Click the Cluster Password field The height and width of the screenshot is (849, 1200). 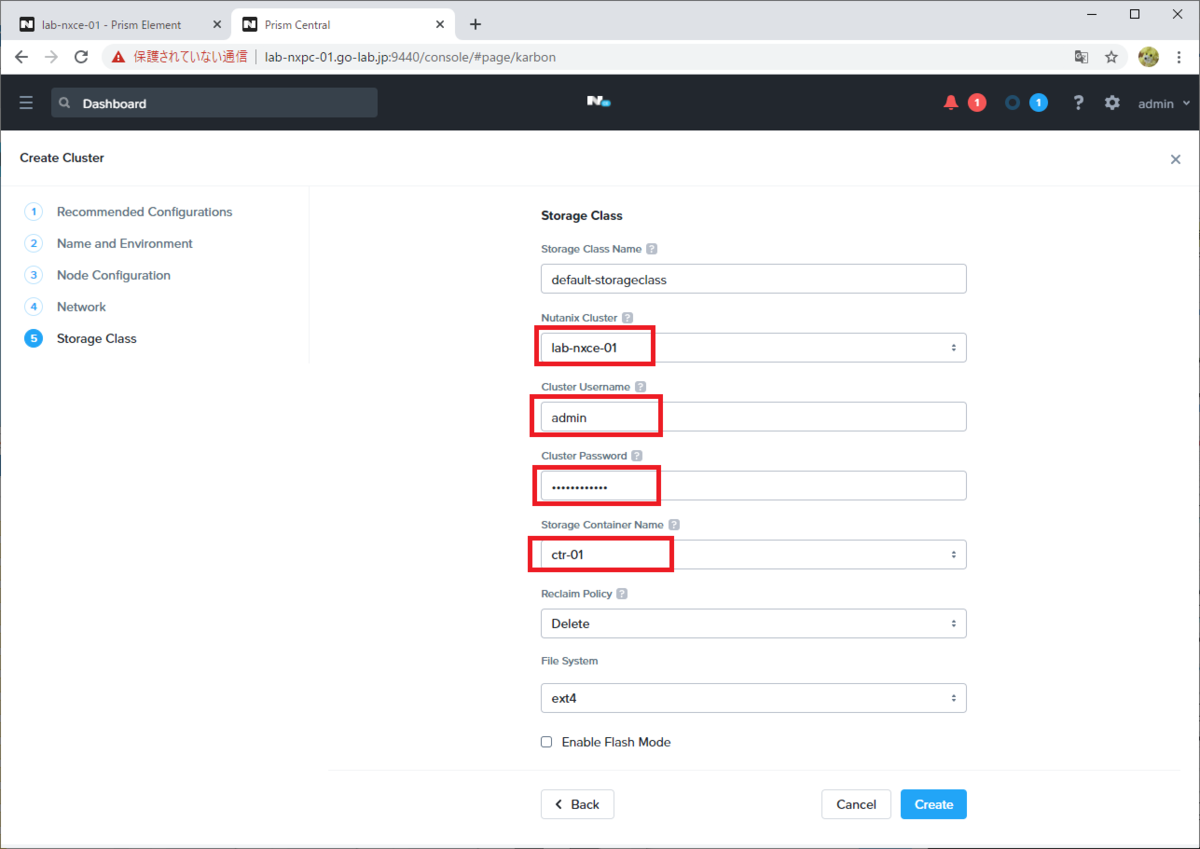753,486
